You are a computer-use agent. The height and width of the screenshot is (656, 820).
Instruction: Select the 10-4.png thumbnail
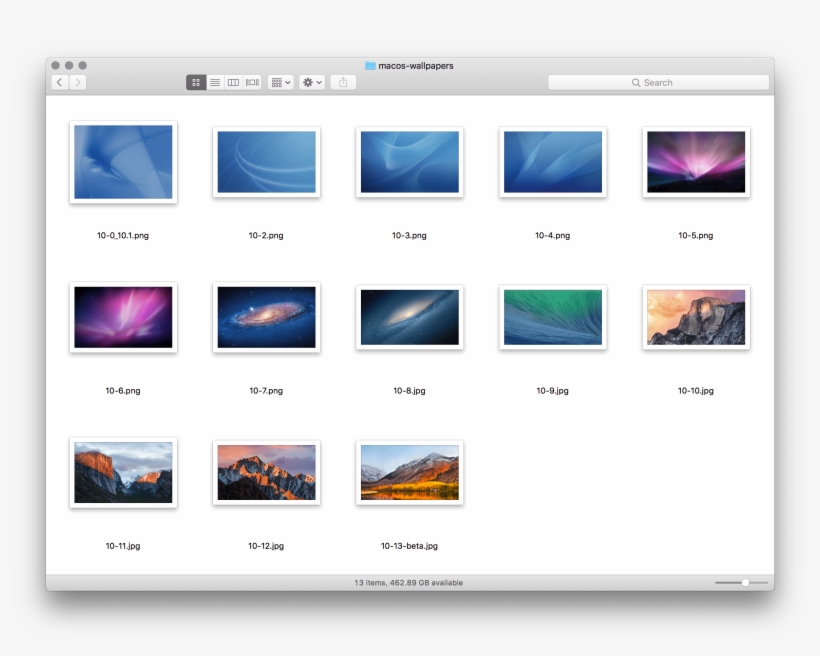point(553,162)
